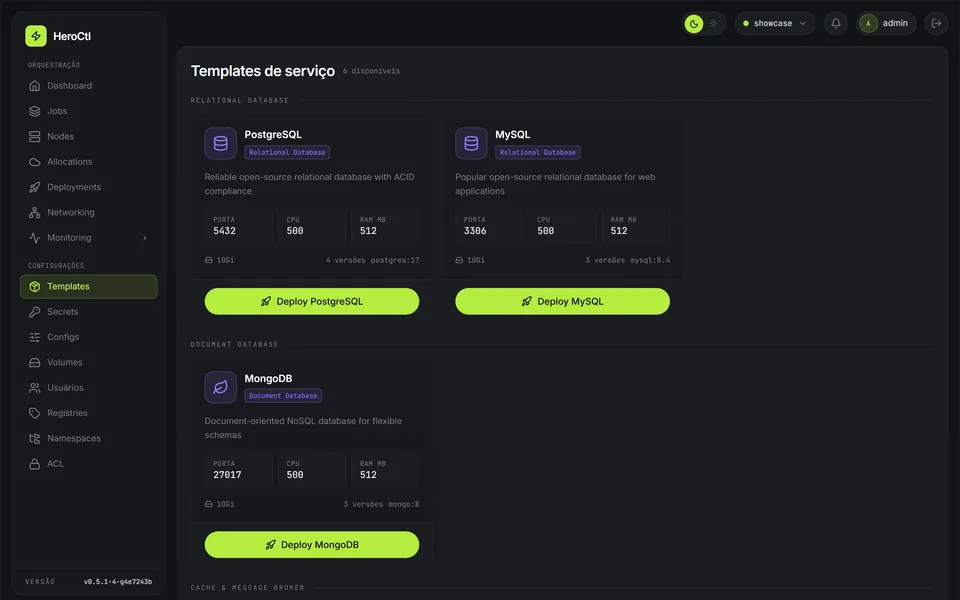Viewport: 960px width, 600px height.
Task: Open the ACL menu item
Action: point(89,463)
